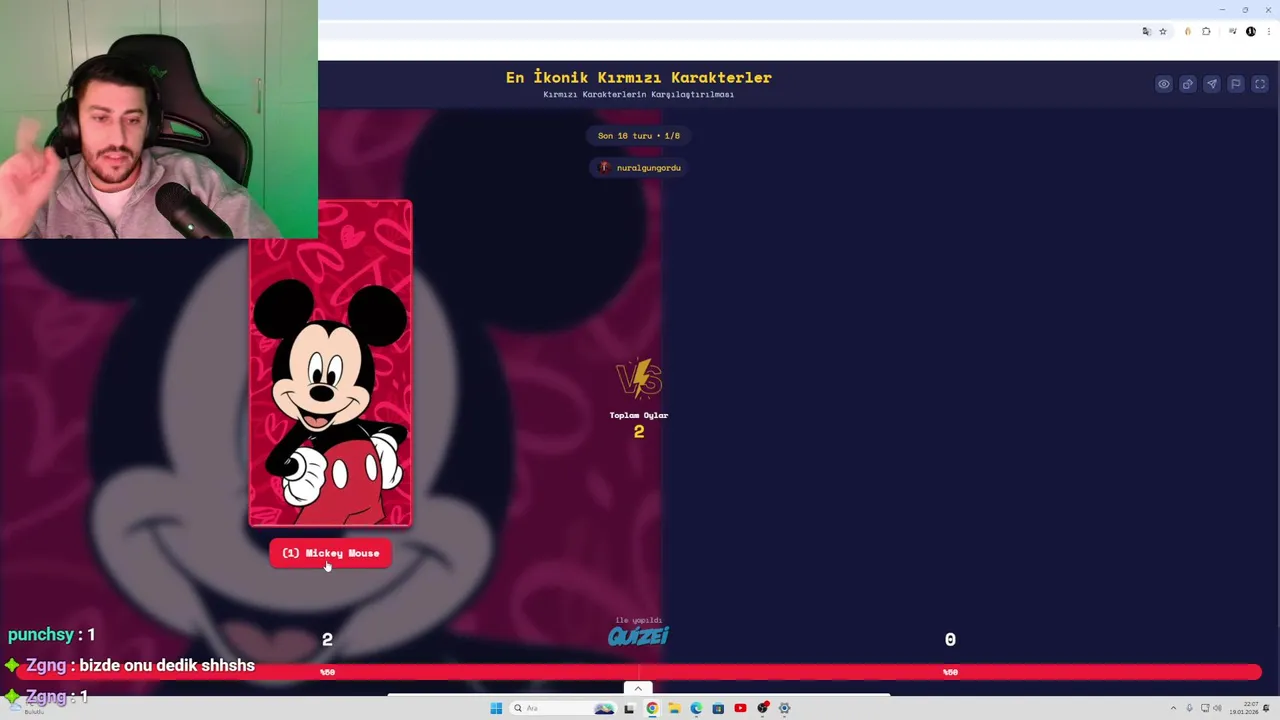Switch to Chrome in the taskbar
This screenshot has height=720, width=1280.
pos(652,708)
